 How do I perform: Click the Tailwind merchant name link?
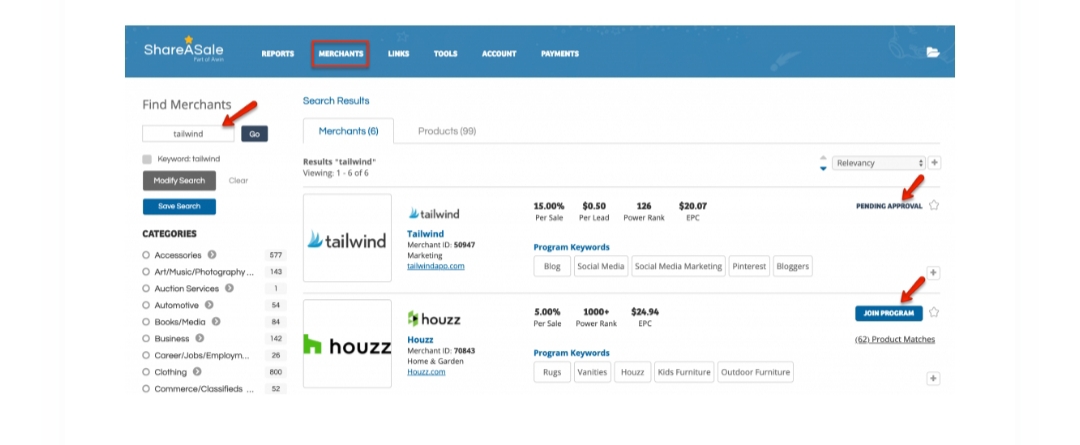425,234
